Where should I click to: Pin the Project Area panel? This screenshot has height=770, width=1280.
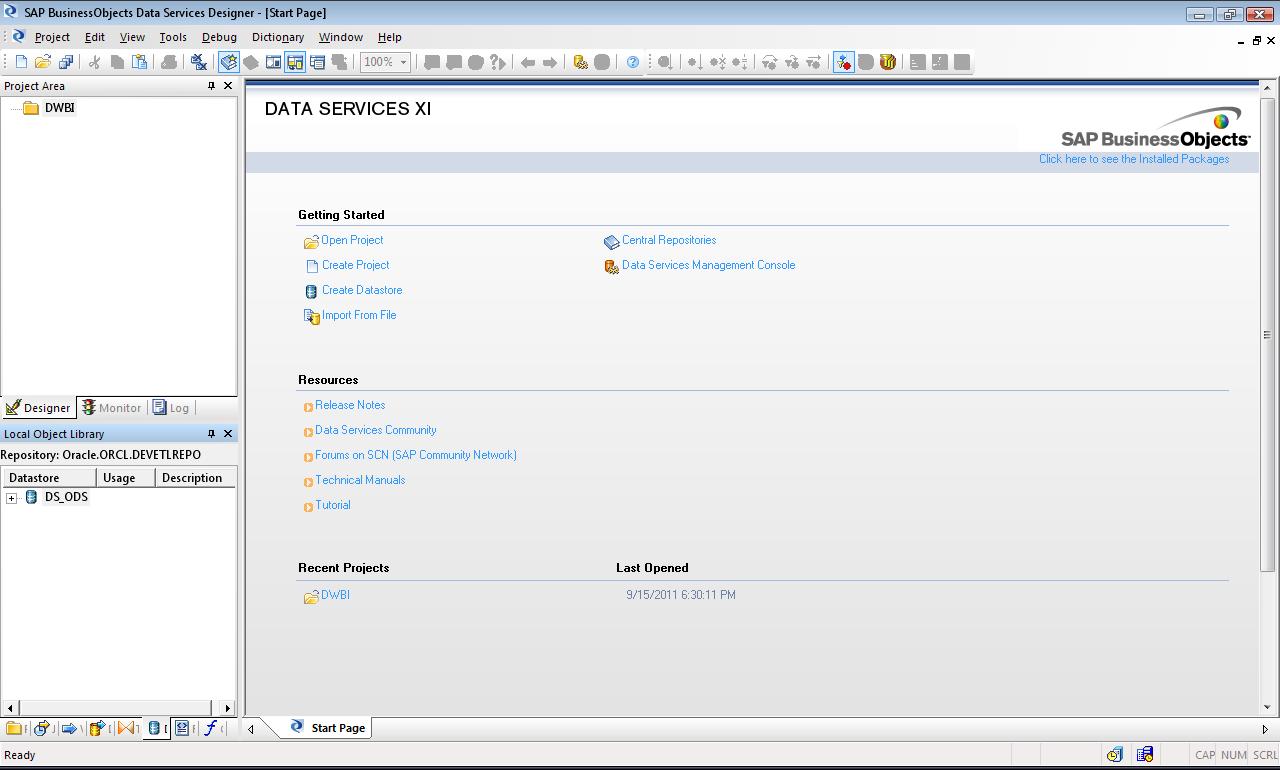pyautogui.click(x=211, y=86)
